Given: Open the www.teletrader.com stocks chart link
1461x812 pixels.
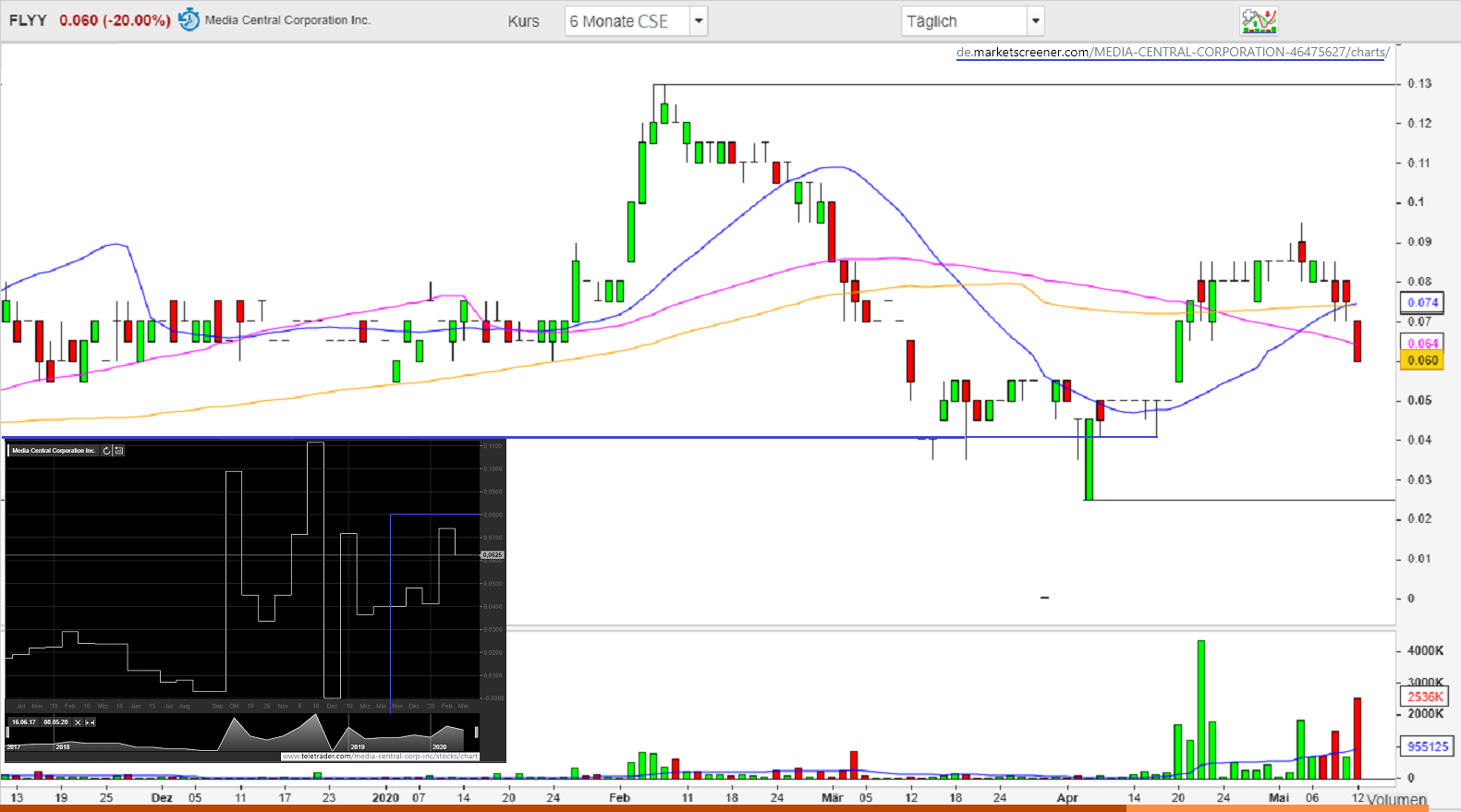Looking at the screenshot, I should (x=380, y=756).
